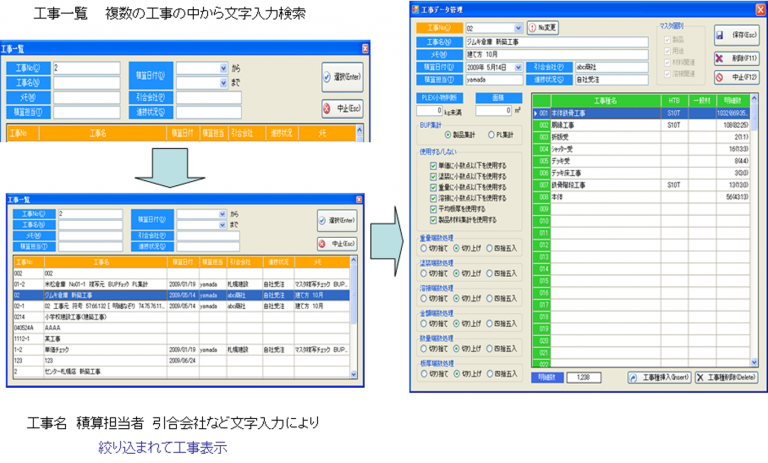768x463 pixels.
Task: Toggle 塗装に小数点以下を使用する checkbox
Action: coord(433,176)
